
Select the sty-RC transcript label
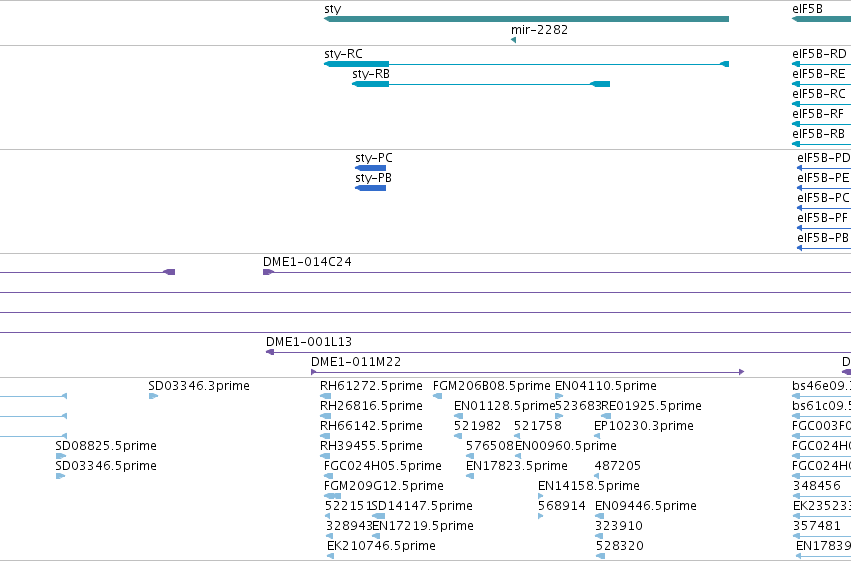(x=343, y=54)
